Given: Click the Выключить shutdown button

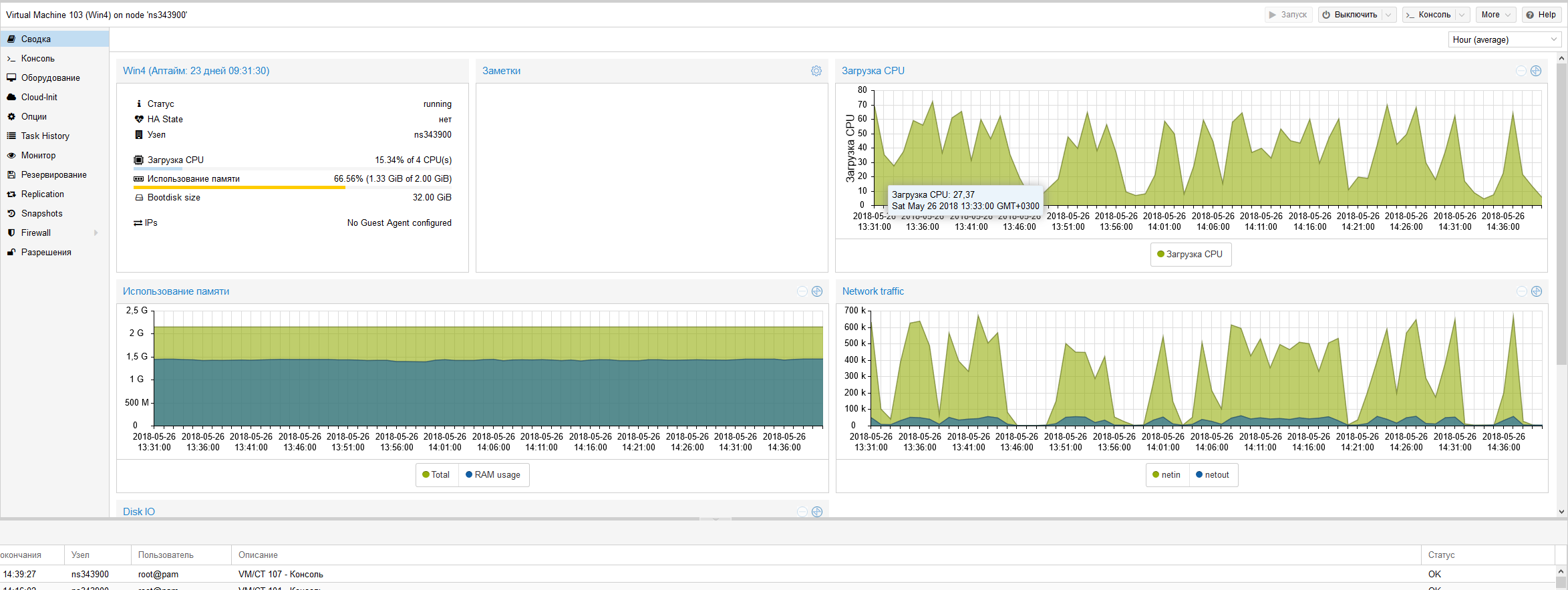Looking at the screenshot, I should click(x=1349, y=15).
